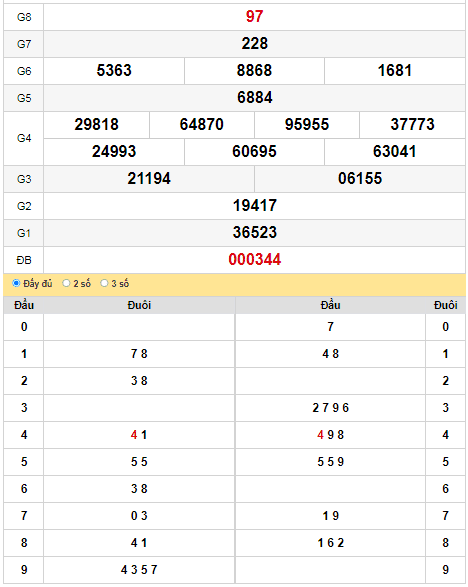468x587 pixels.
Task: Click the G6 number 8868
Action: coord(254,70)
